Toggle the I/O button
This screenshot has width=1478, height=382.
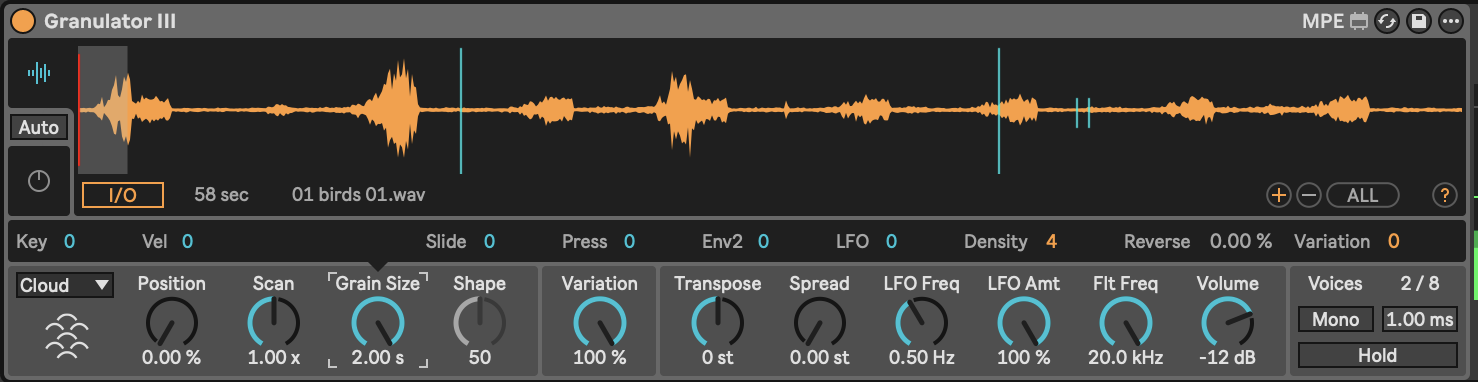123,195
